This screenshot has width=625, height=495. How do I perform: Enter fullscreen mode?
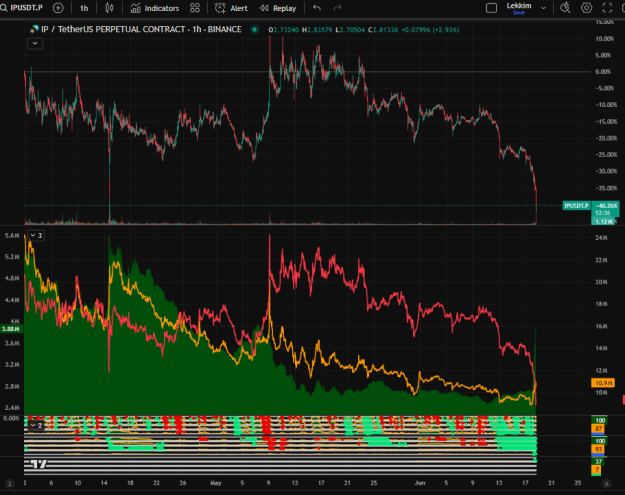pos(607,8)
